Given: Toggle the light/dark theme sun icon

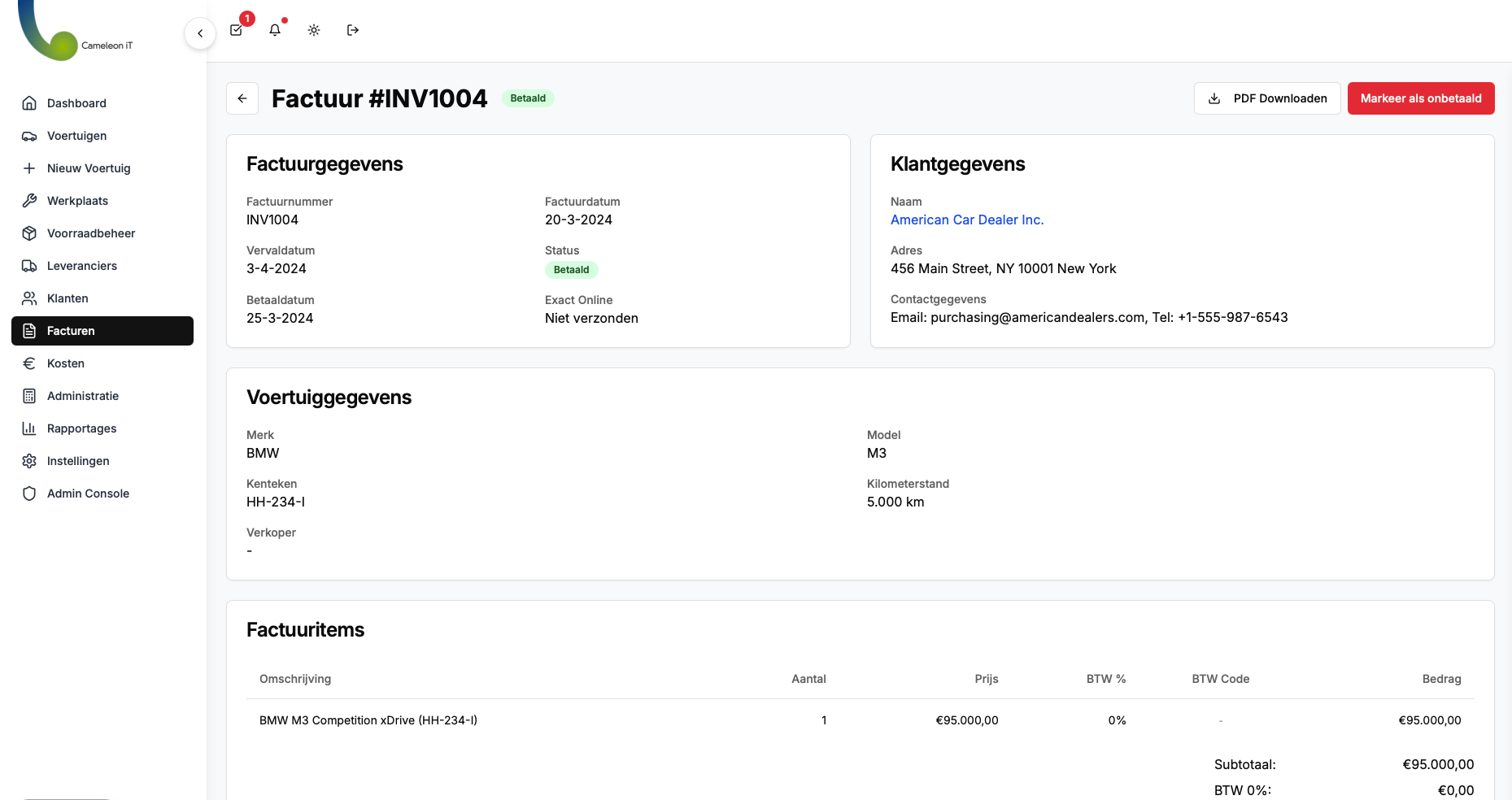Looking at the screenshot, I should [x=314, y=30].
